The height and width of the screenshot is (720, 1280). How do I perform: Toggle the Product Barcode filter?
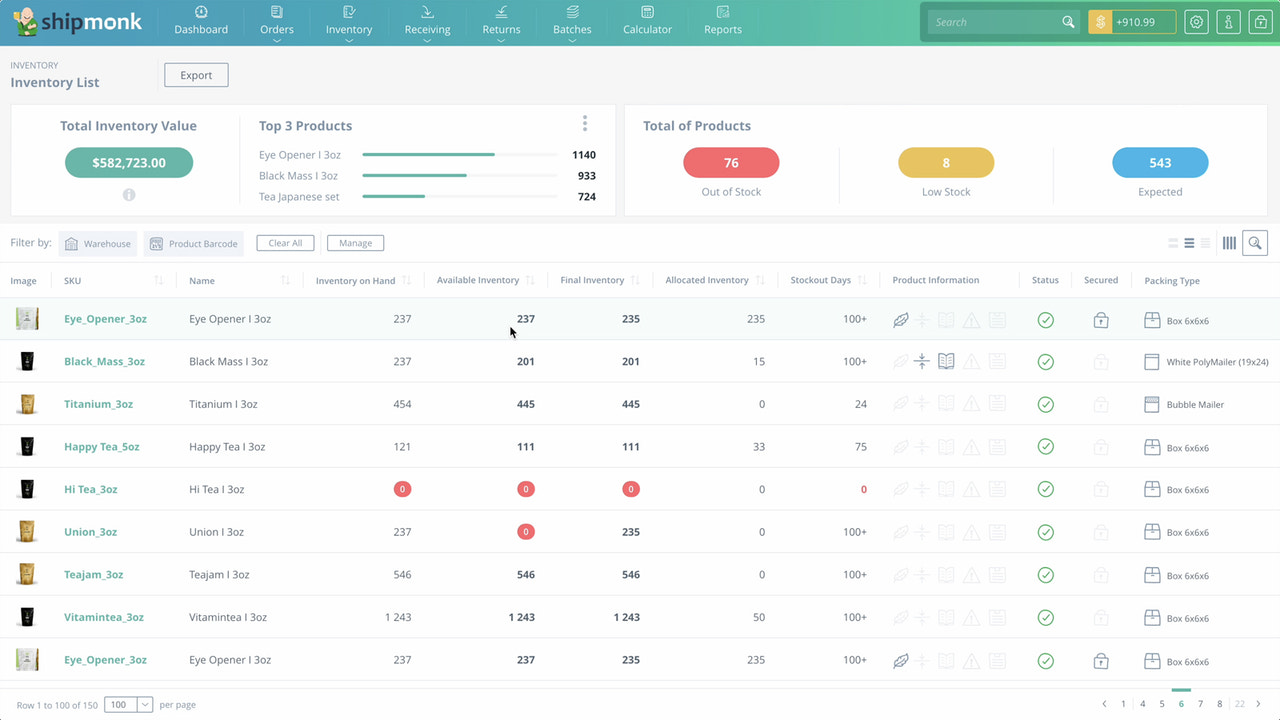tap(193, 243)
